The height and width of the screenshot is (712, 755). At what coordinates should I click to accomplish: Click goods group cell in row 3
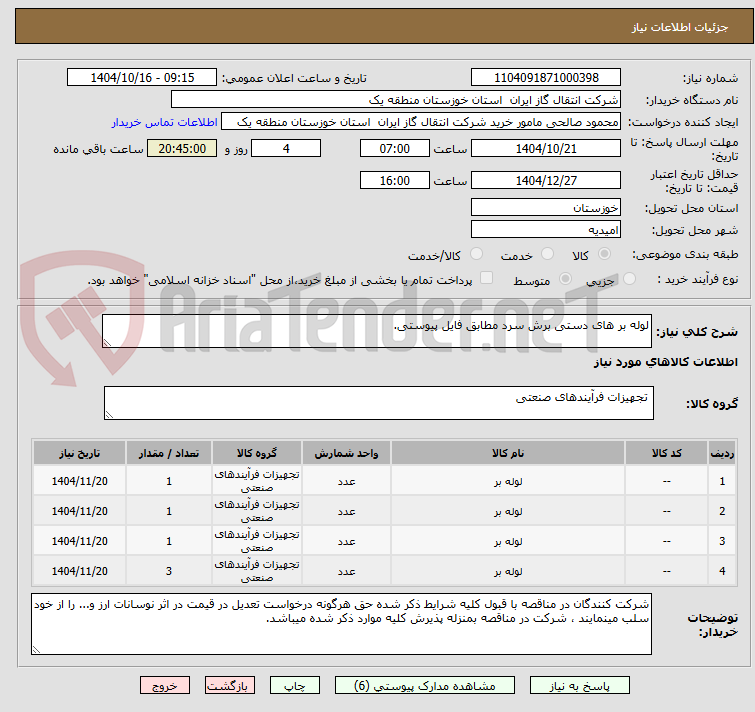[257, 541]
